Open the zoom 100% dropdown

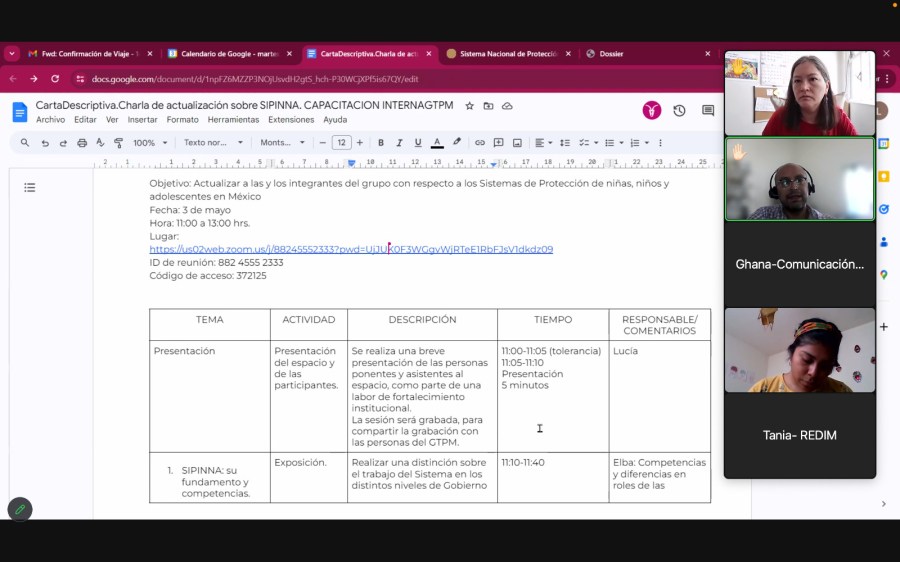(x=151, y=143)
